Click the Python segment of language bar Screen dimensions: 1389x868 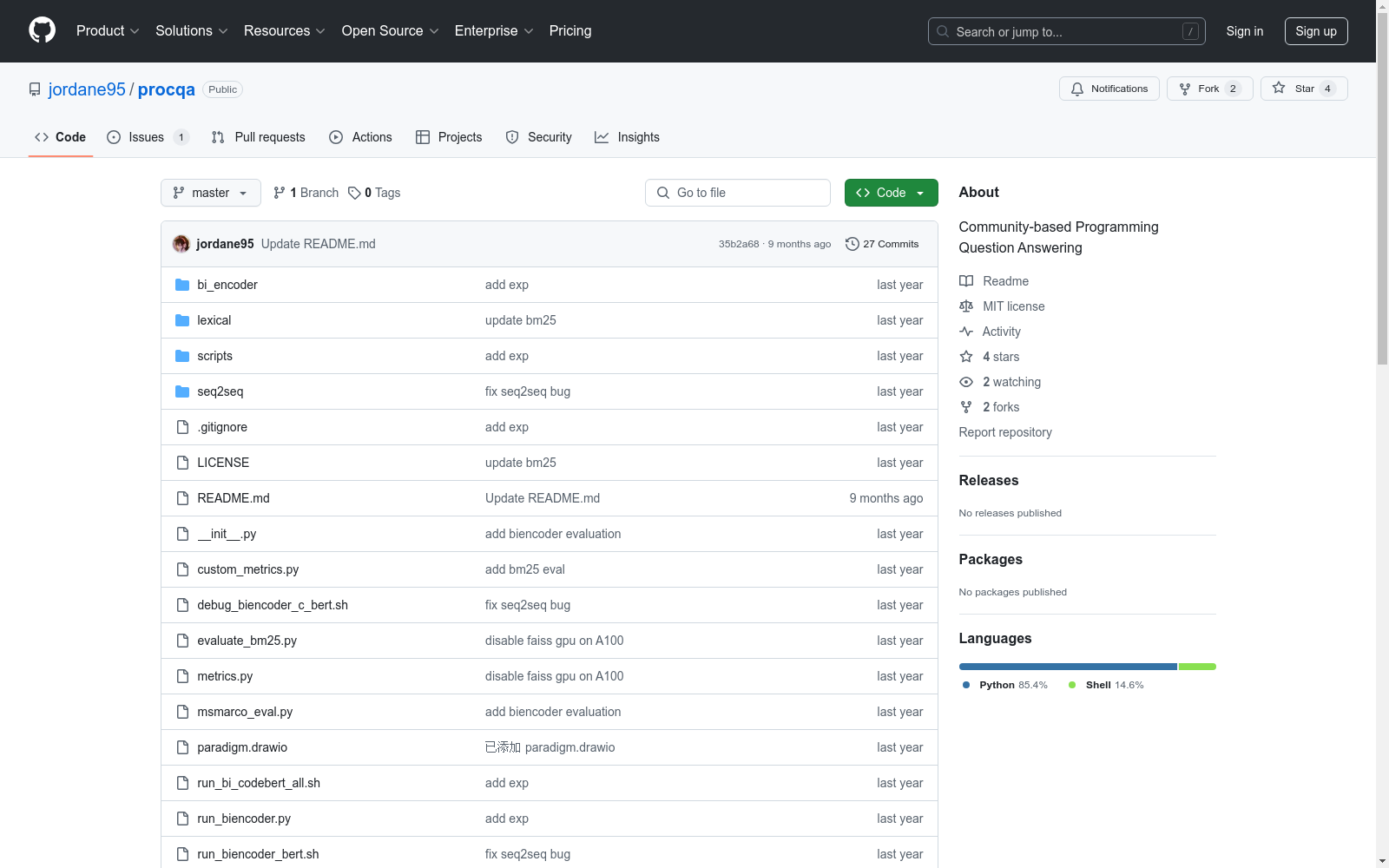[x=1068, y=667]
